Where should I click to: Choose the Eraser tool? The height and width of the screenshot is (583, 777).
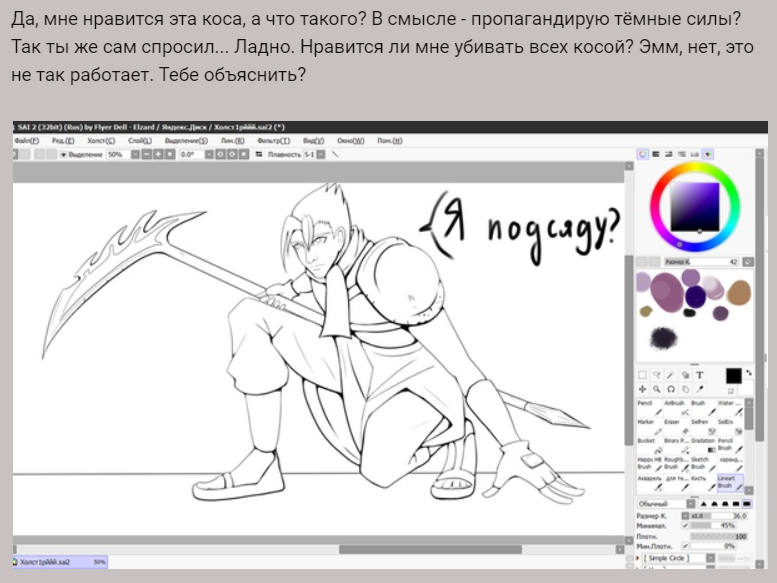click(x=673, y=427)
